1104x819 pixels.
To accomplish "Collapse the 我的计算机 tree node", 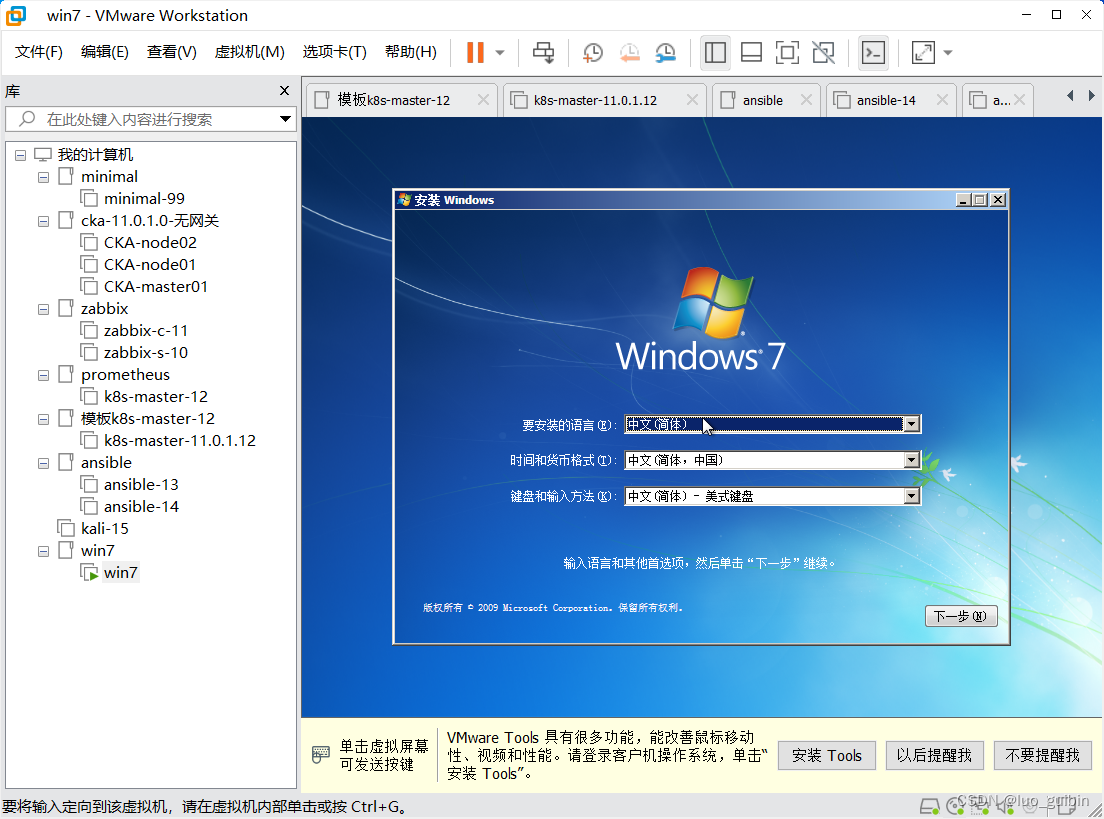I will [20, 155].
